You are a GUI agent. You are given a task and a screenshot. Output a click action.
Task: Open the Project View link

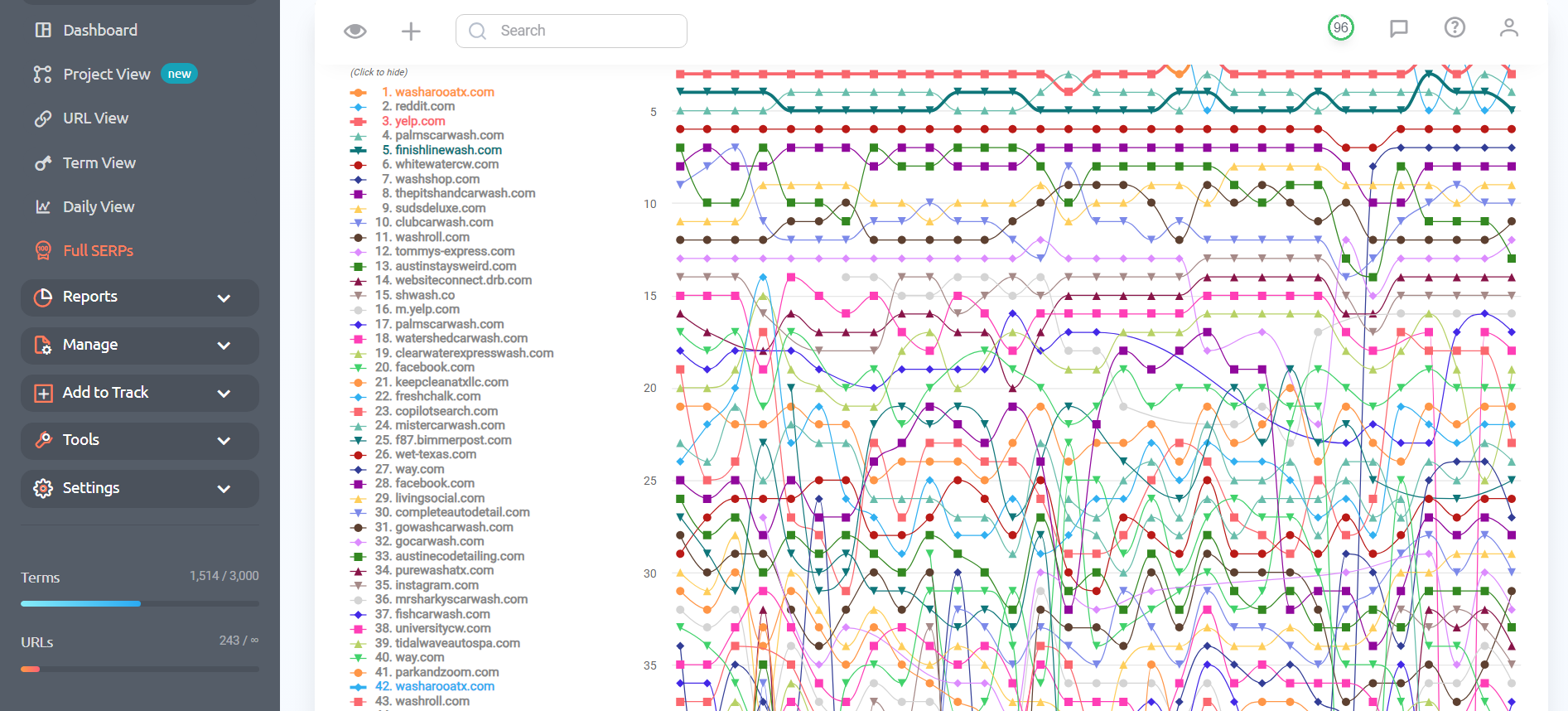[x=107, y=75]
